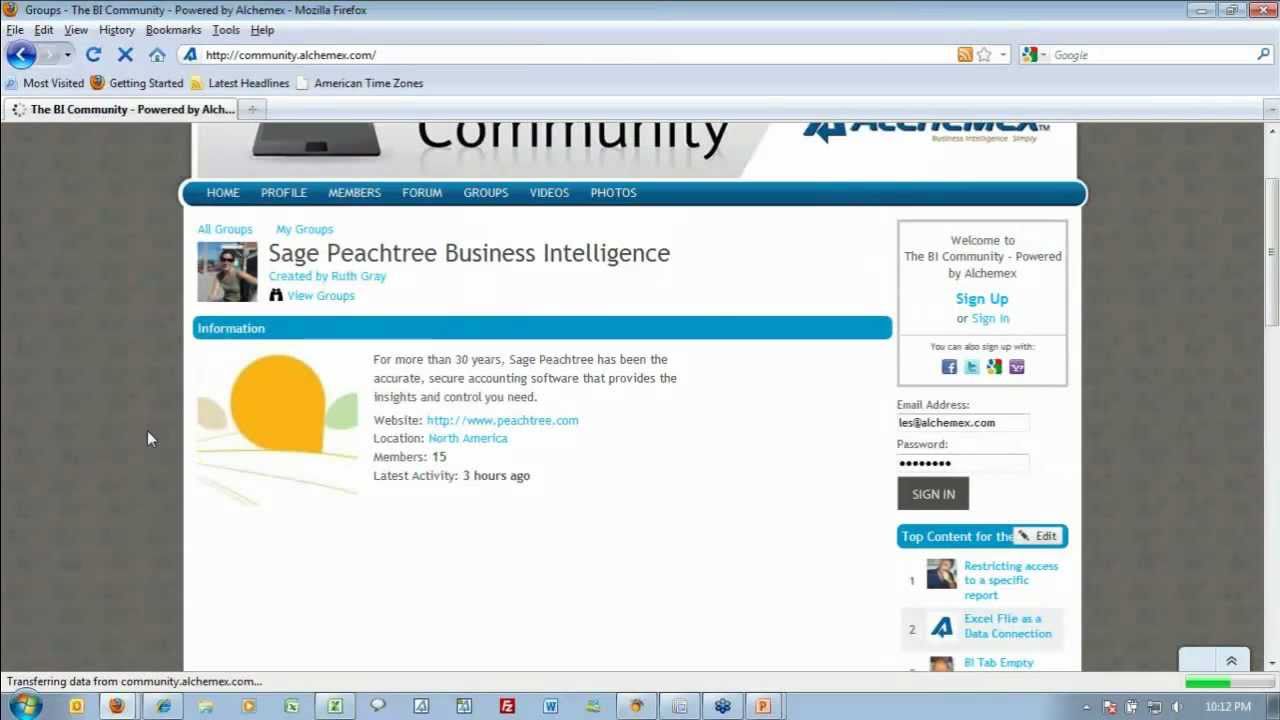Screen dimensions: 1280x720
Task: Click the Sign Up link
Action: [982, 298]
